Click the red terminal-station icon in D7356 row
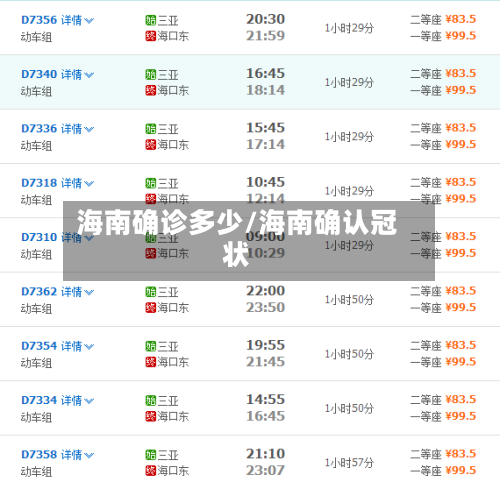500x482 pixels. pos(151,36)
